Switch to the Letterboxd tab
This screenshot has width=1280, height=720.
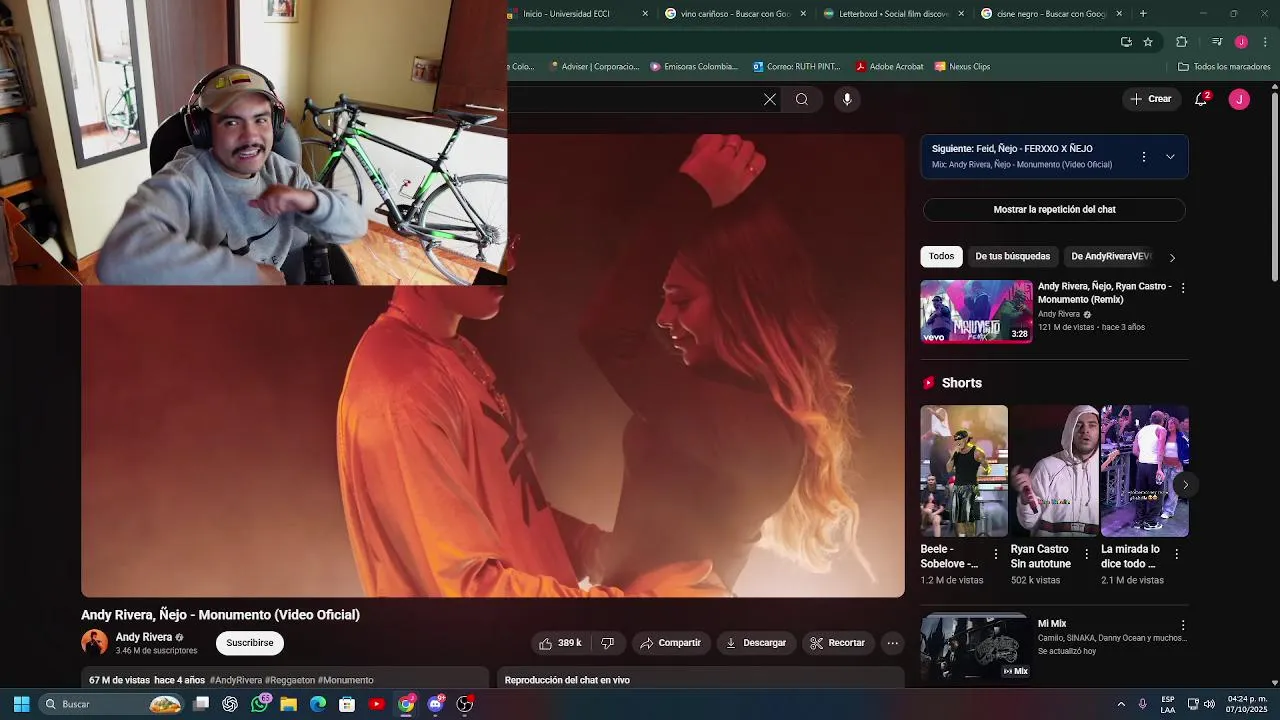coord(893,14)
